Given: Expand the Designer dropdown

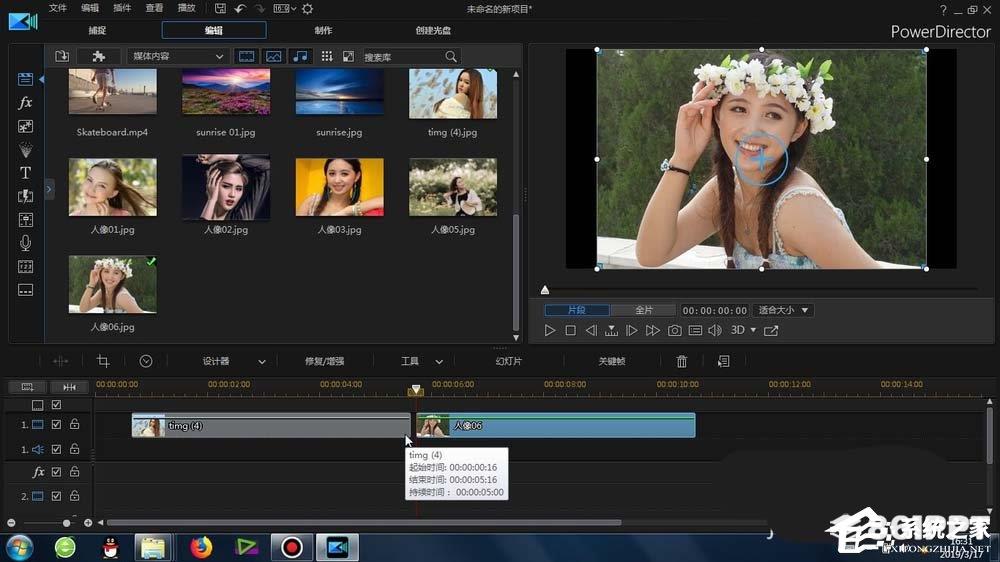Looking at the screenshot, I should pyautogui.click(x=261, y=362).
